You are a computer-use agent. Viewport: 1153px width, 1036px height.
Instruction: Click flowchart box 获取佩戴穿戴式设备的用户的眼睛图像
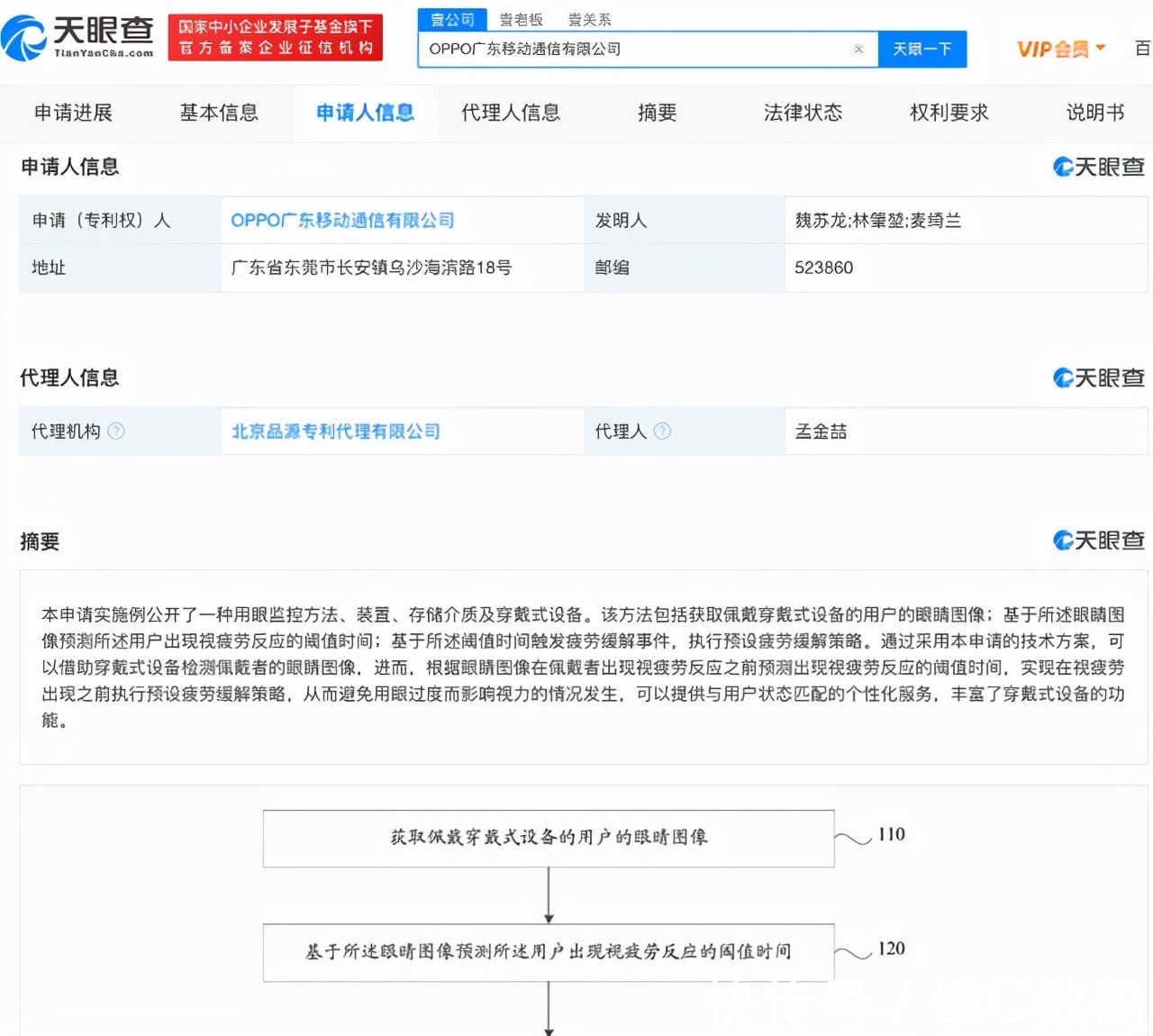(549, 838)
